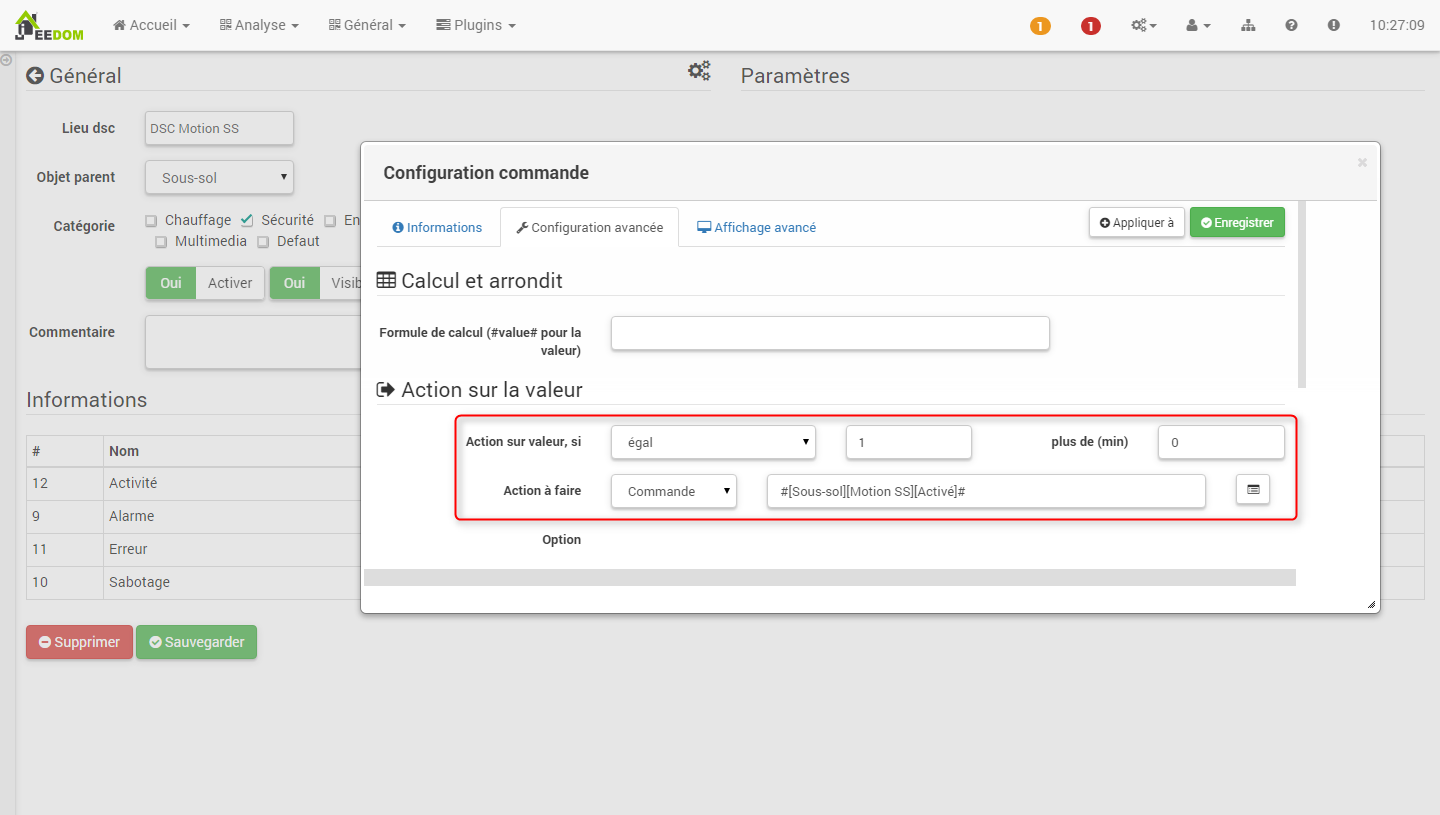Image resolution: width=1440 pixels, height=815 pixels.
Task: Click the Supprimer button
Action: coord(78,642)
